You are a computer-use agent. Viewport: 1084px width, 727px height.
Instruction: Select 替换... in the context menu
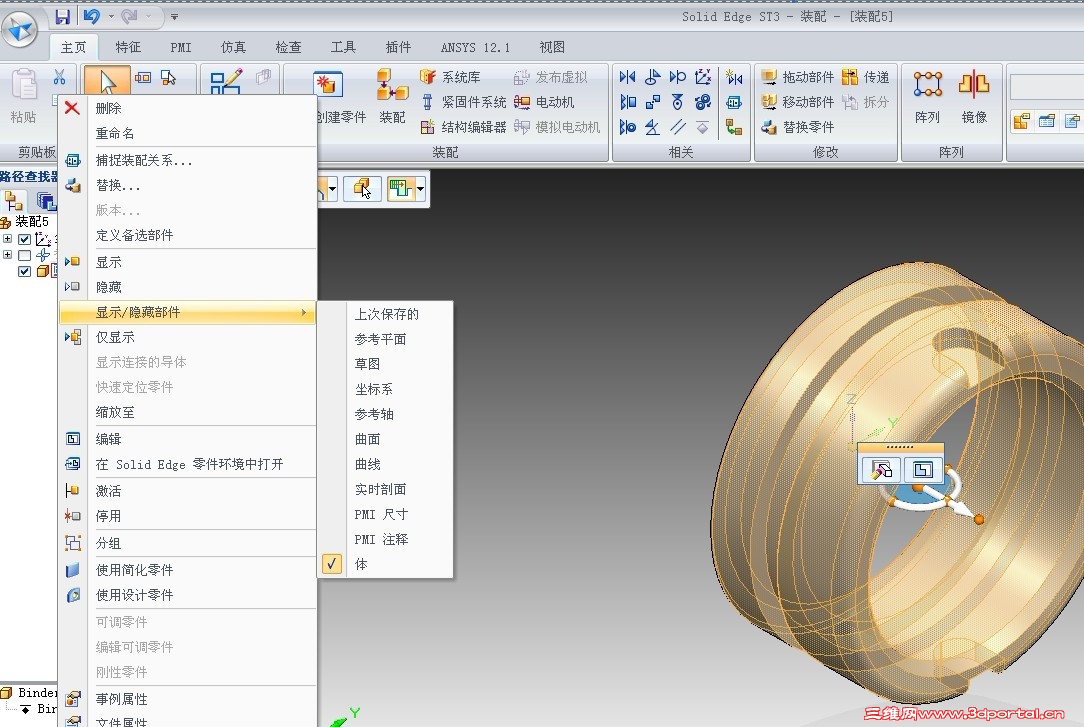(188, 185)
